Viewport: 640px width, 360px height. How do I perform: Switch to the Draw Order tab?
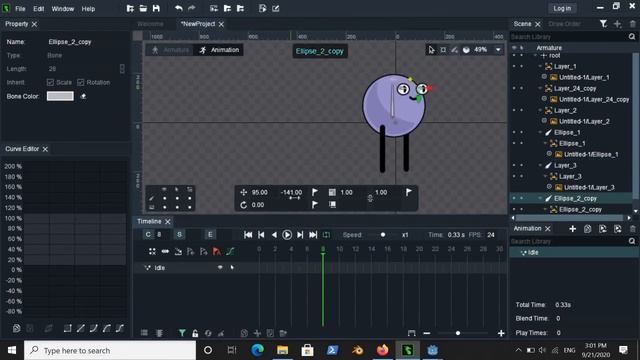pyautogui.click(x=565, y=24)
